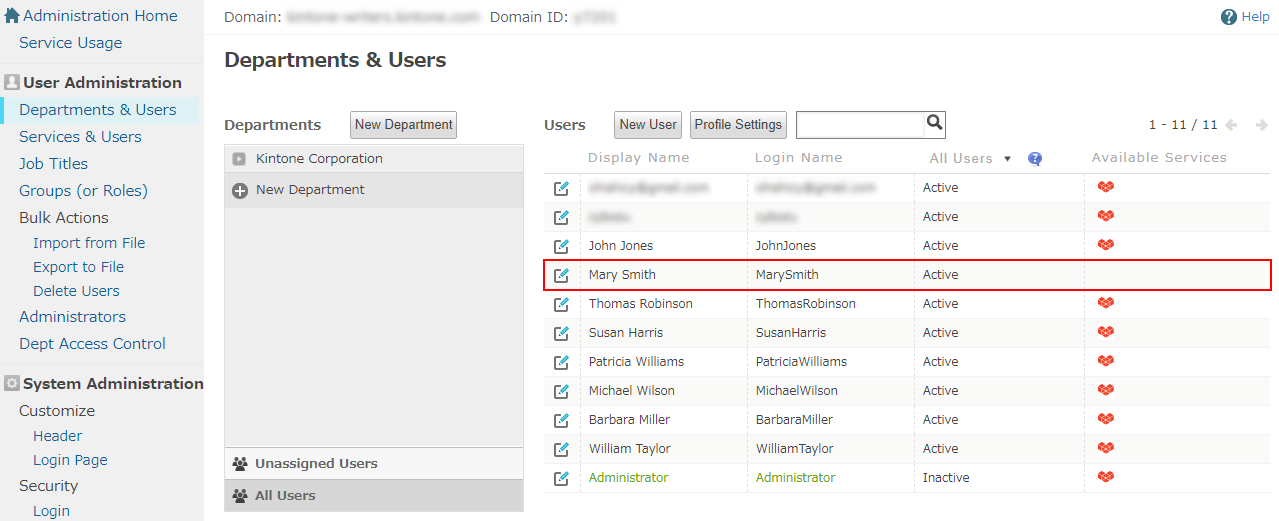Open the blue question mark help icon
The image size is (1279, 521).
[x=1035, y=158]
